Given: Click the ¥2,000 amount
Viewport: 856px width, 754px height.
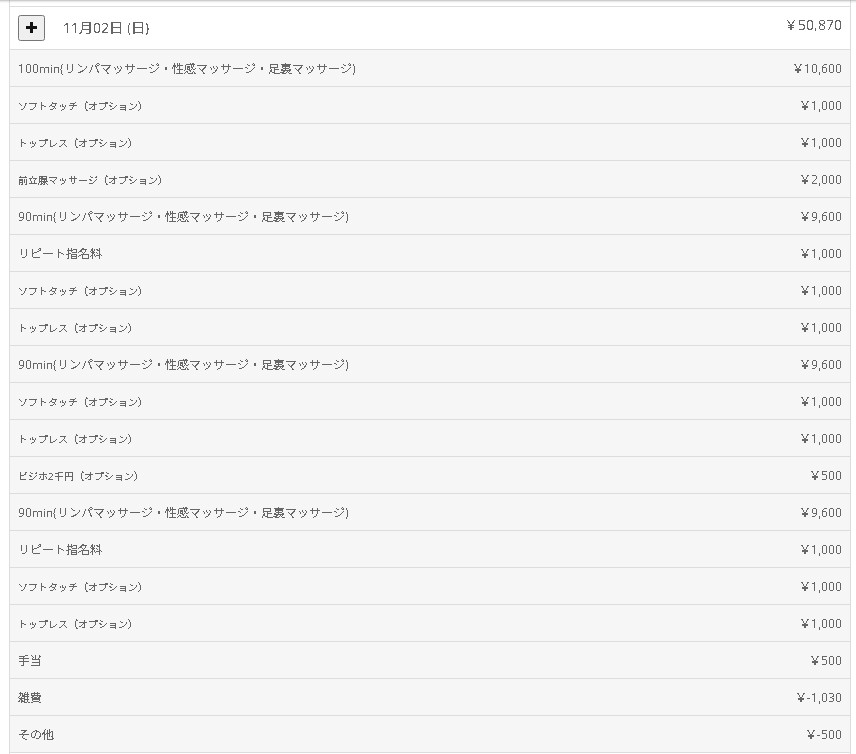Looking at the screenshot, I should tap(821, 180).
